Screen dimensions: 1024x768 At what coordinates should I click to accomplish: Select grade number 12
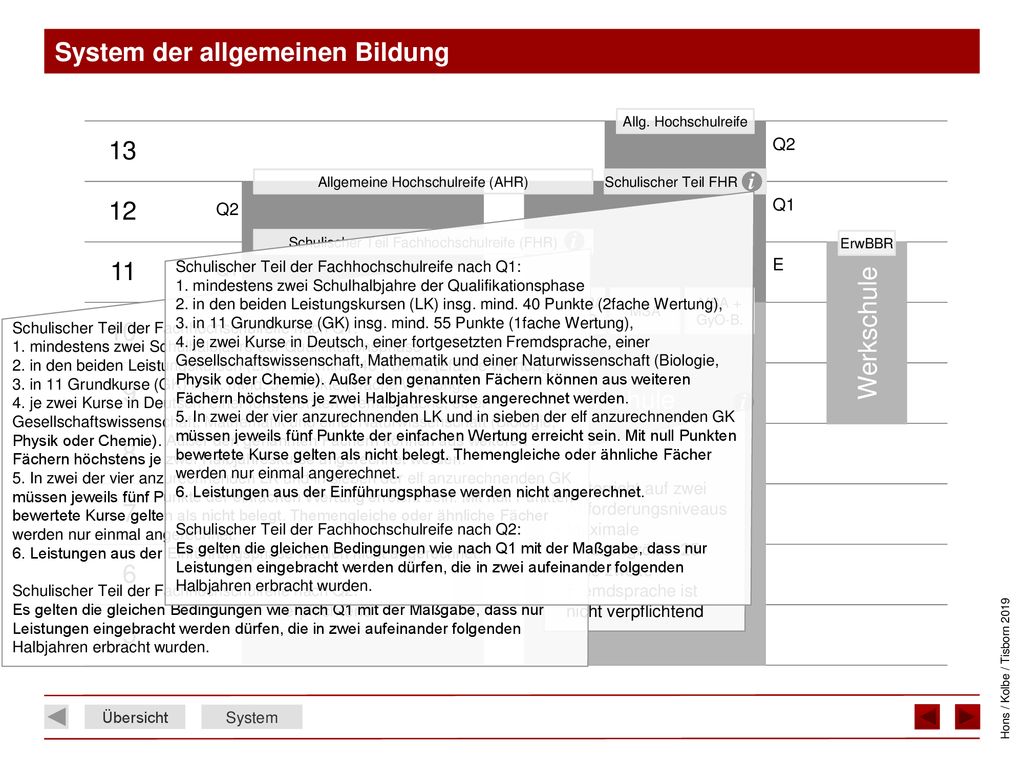123,211
